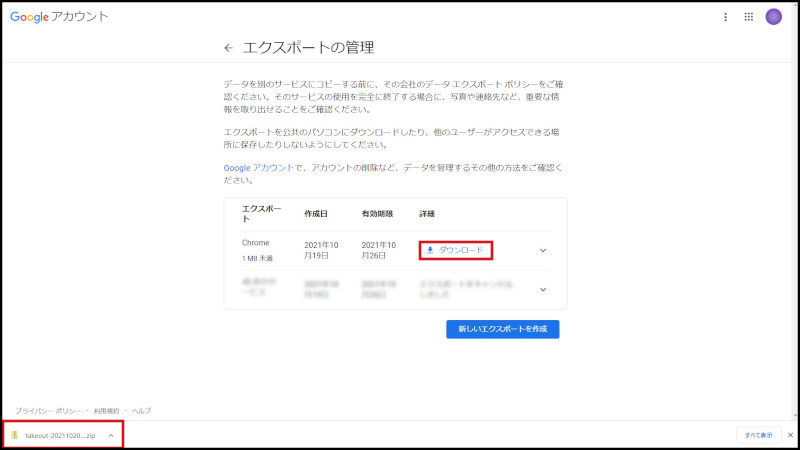
Task: Open the 利用規約 footer link
Action: 105,411
